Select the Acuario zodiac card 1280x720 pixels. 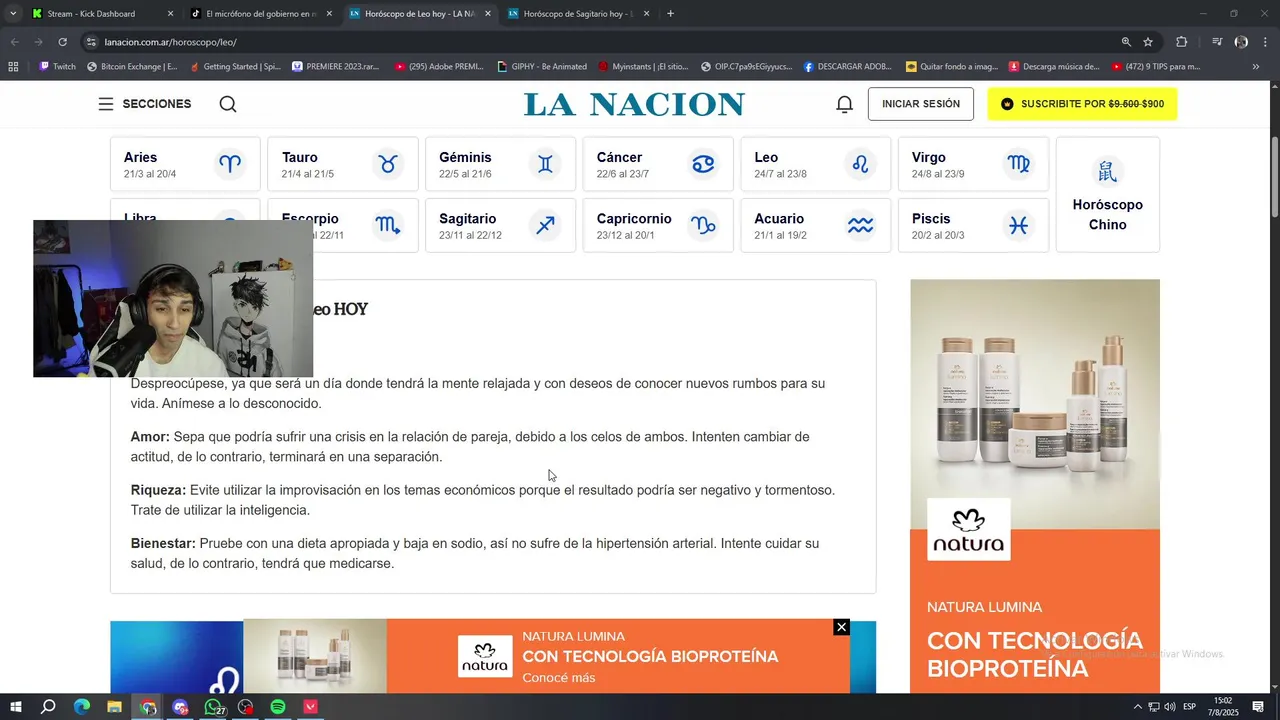pyautogui.click(x=815, y=225)
